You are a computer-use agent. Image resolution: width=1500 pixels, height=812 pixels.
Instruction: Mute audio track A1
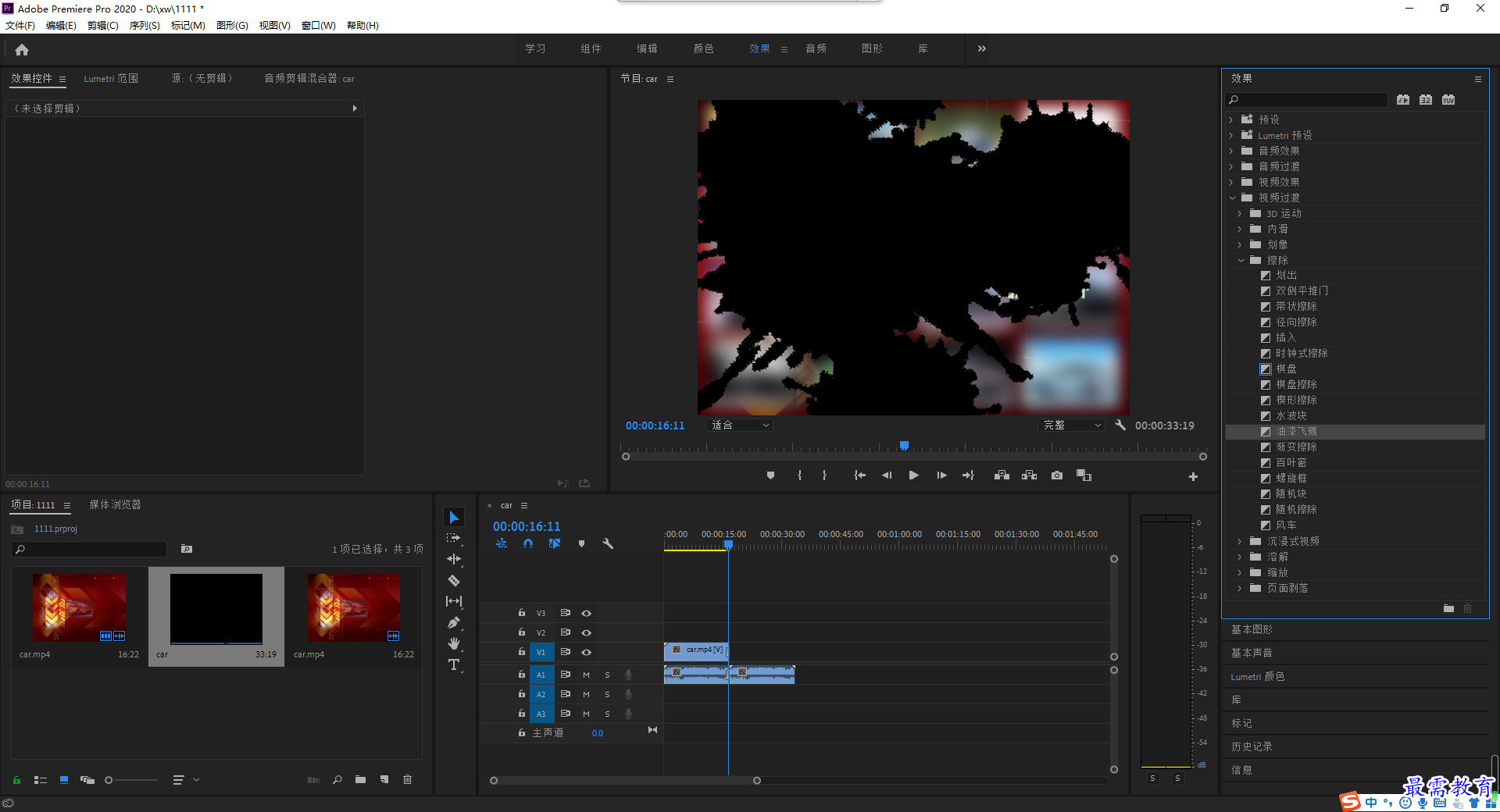pos(586,675)
